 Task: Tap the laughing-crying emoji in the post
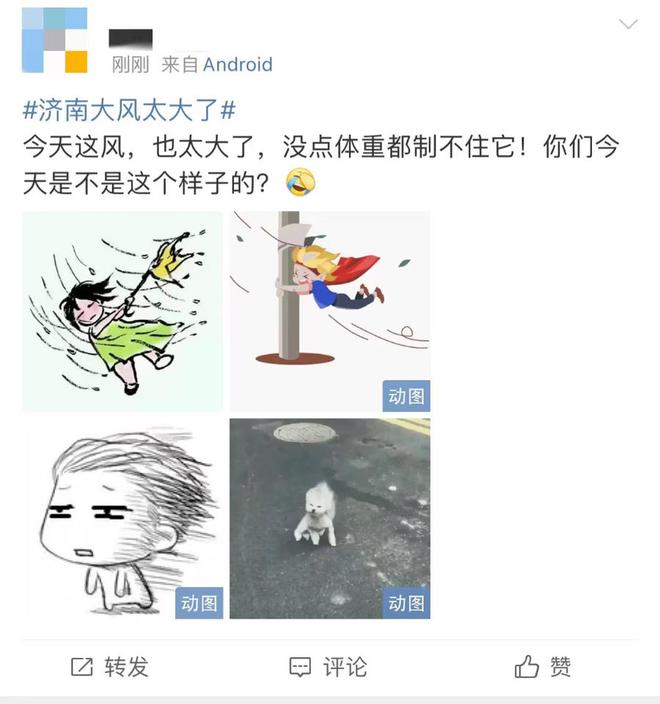pyautogui.click(x=301, y=182)
